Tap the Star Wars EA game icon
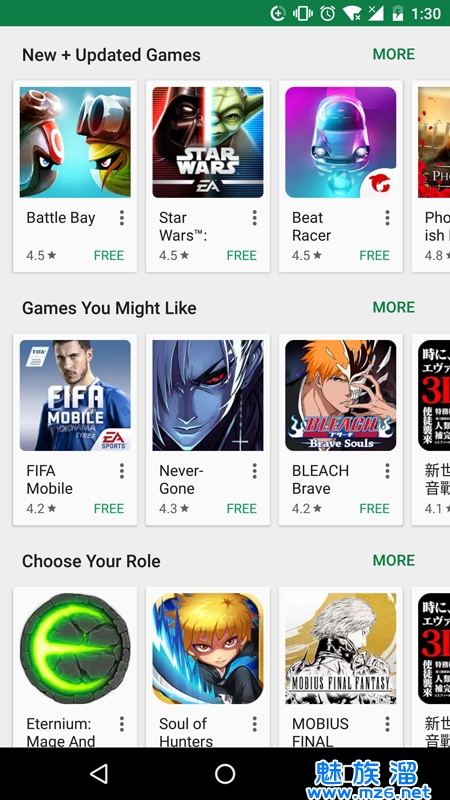This screenshot has width=450, height=800. 208,142
